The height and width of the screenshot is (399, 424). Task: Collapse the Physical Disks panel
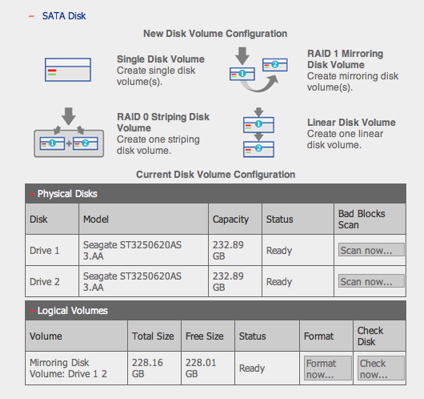pyautogui.click(x=32, y=194)
